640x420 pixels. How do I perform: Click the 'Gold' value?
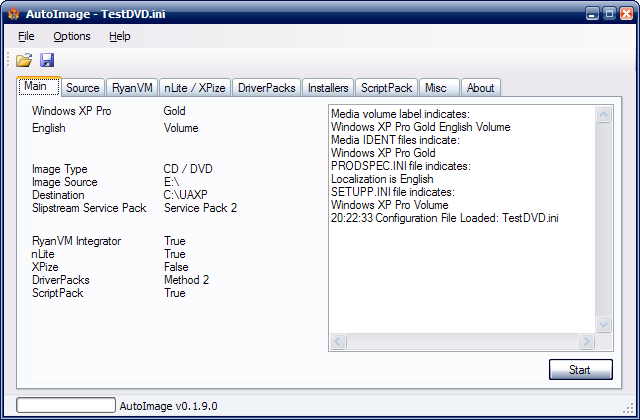174,111
